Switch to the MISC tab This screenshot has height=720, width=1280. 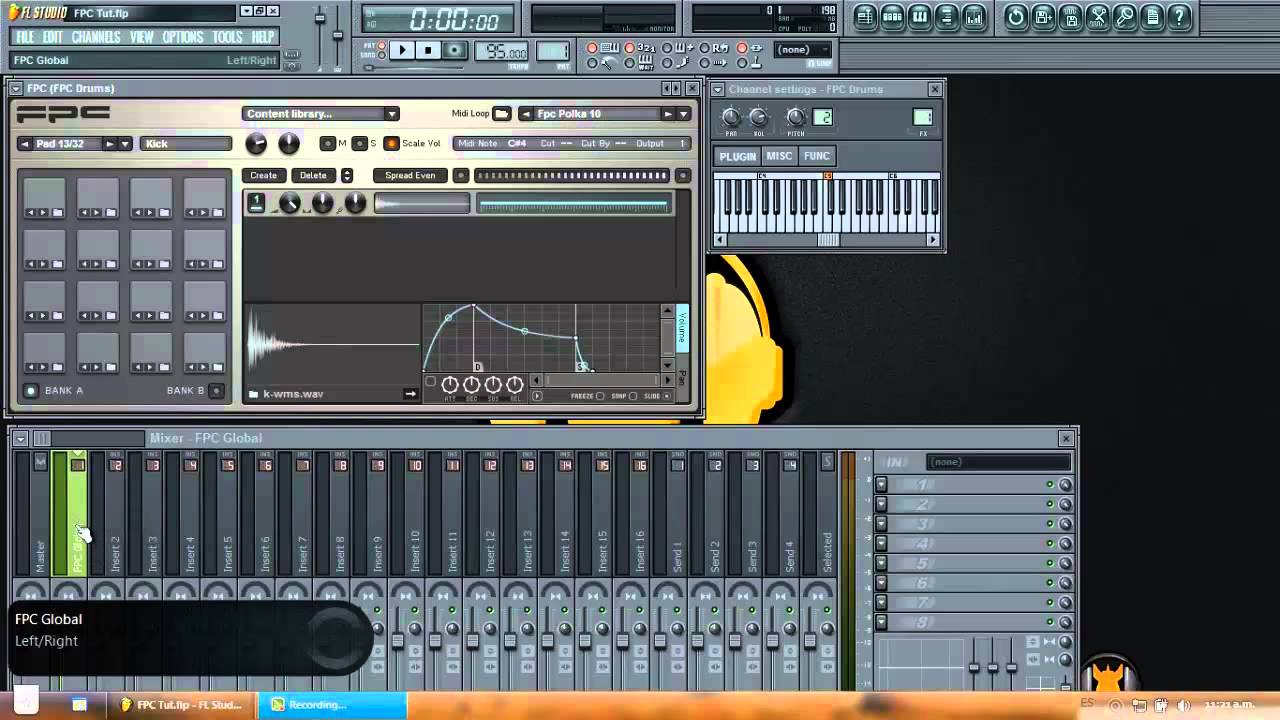tap(779, 156)
